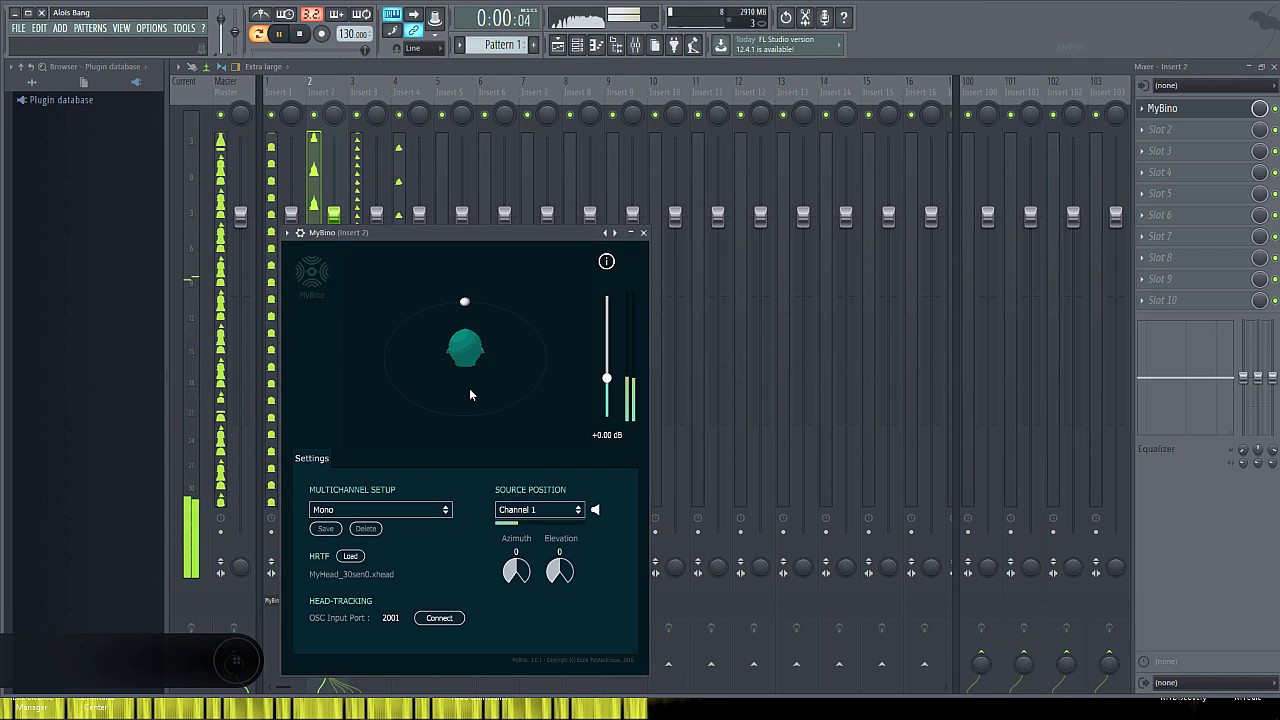This screenshot has height=720, width=1280.
Task: Click the Settings tab label
Action: (x=311, y=458)
